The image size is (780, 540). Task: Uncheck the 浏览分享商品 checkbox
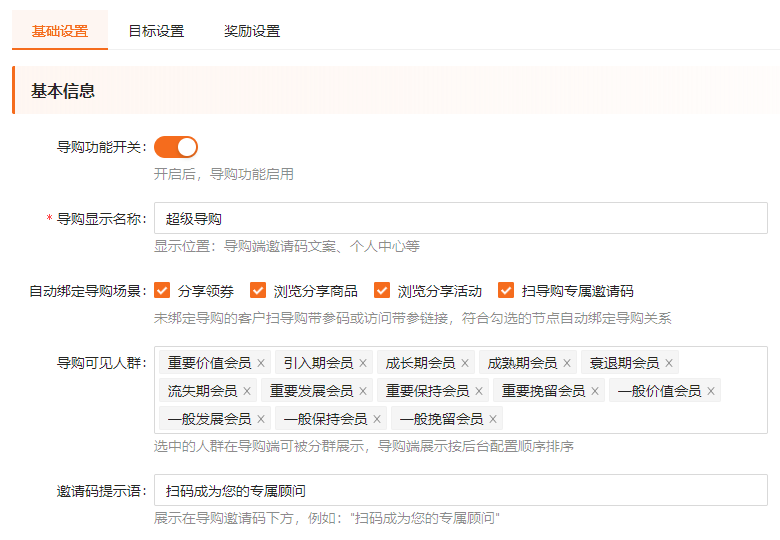pyautogui.click(x=258, y=291)
